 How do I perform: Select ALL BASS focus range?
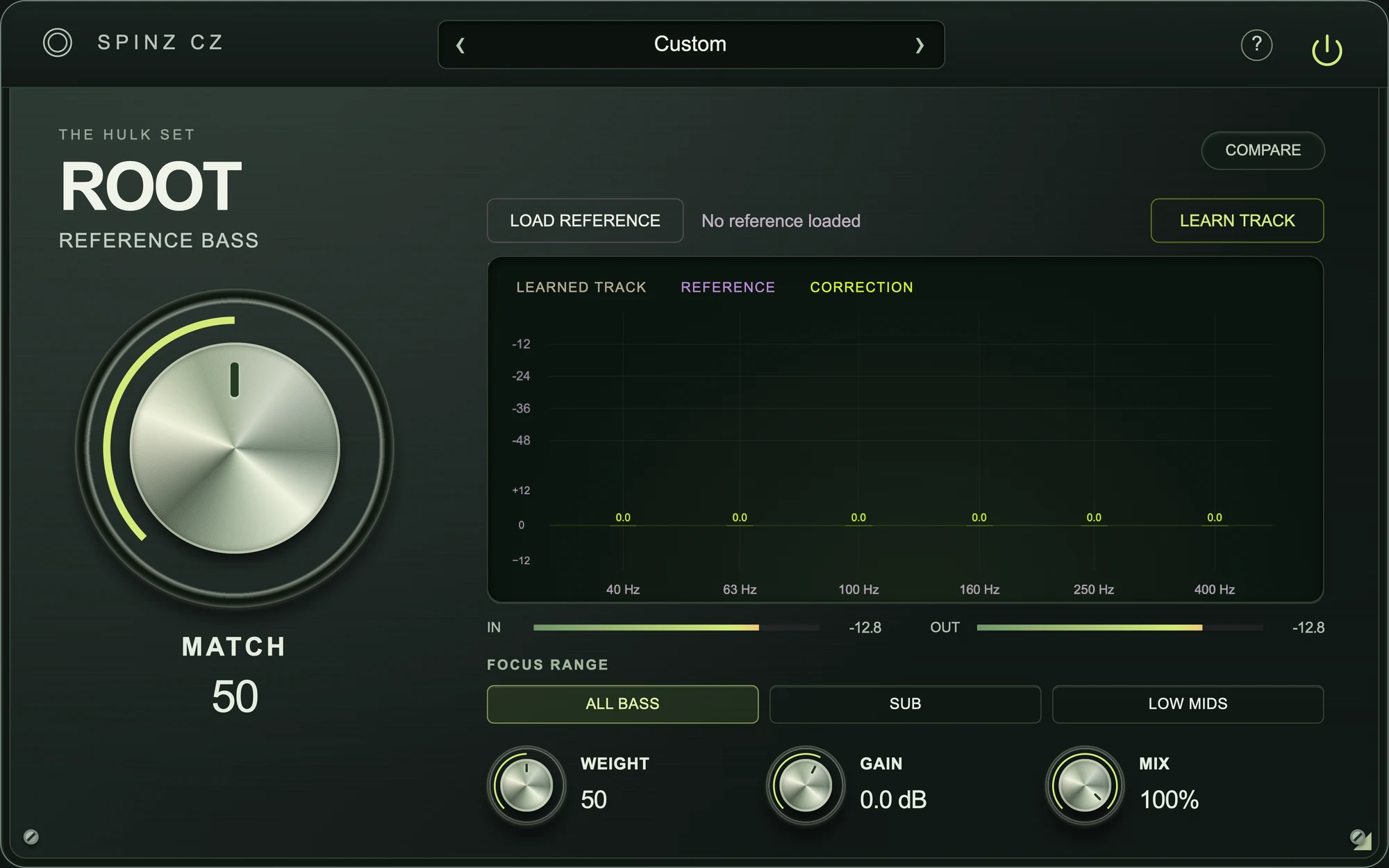point(622,704)
